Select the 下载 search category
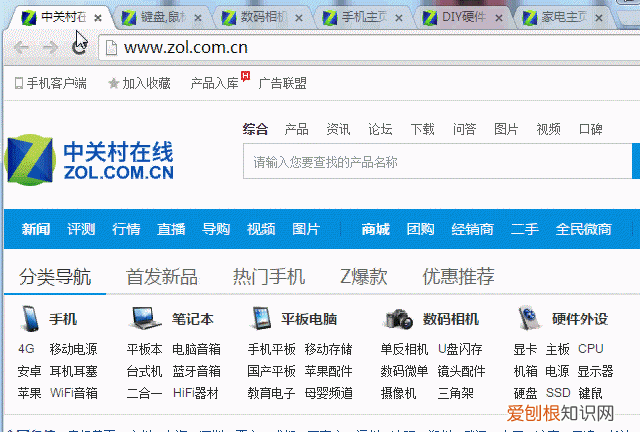Viewport: 640px width, 432px height. click(x=422, y=129)
